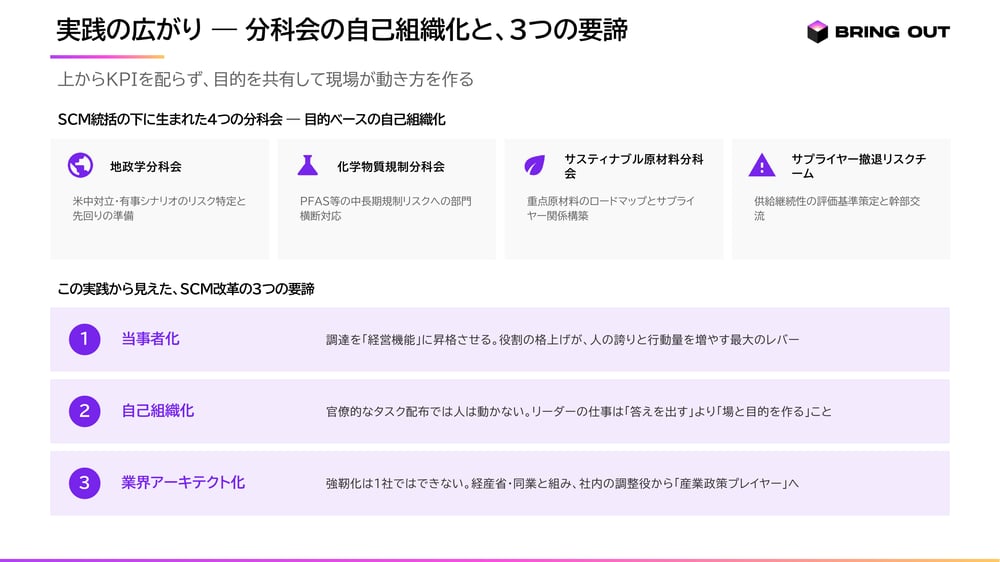Click the 地政学分科会 card title
This screenshot has height=562, width=1000.
click(x=145, y=166)
